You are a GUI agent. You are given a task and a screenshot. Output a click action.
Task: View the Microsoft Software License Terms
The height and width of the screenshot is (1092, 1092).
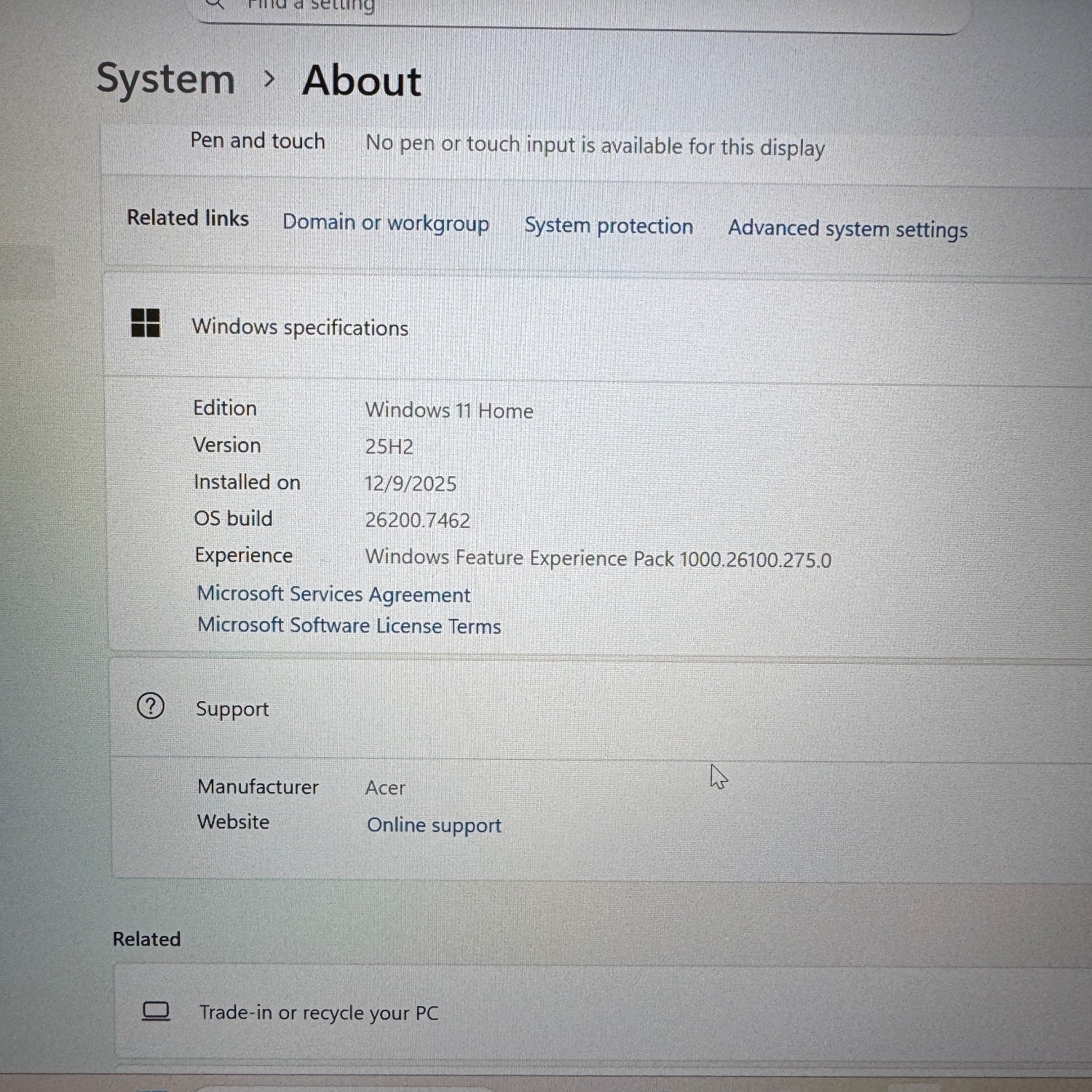(349, 625)
